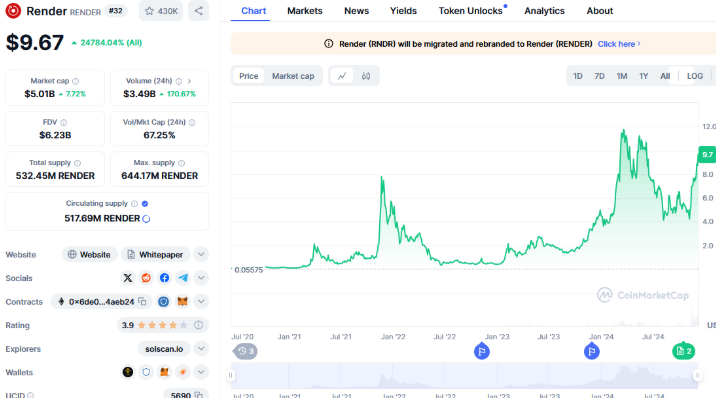This screenshot has width=716, height=398.
Task: Grab the right range slider handle
Action: click(697, 375)
